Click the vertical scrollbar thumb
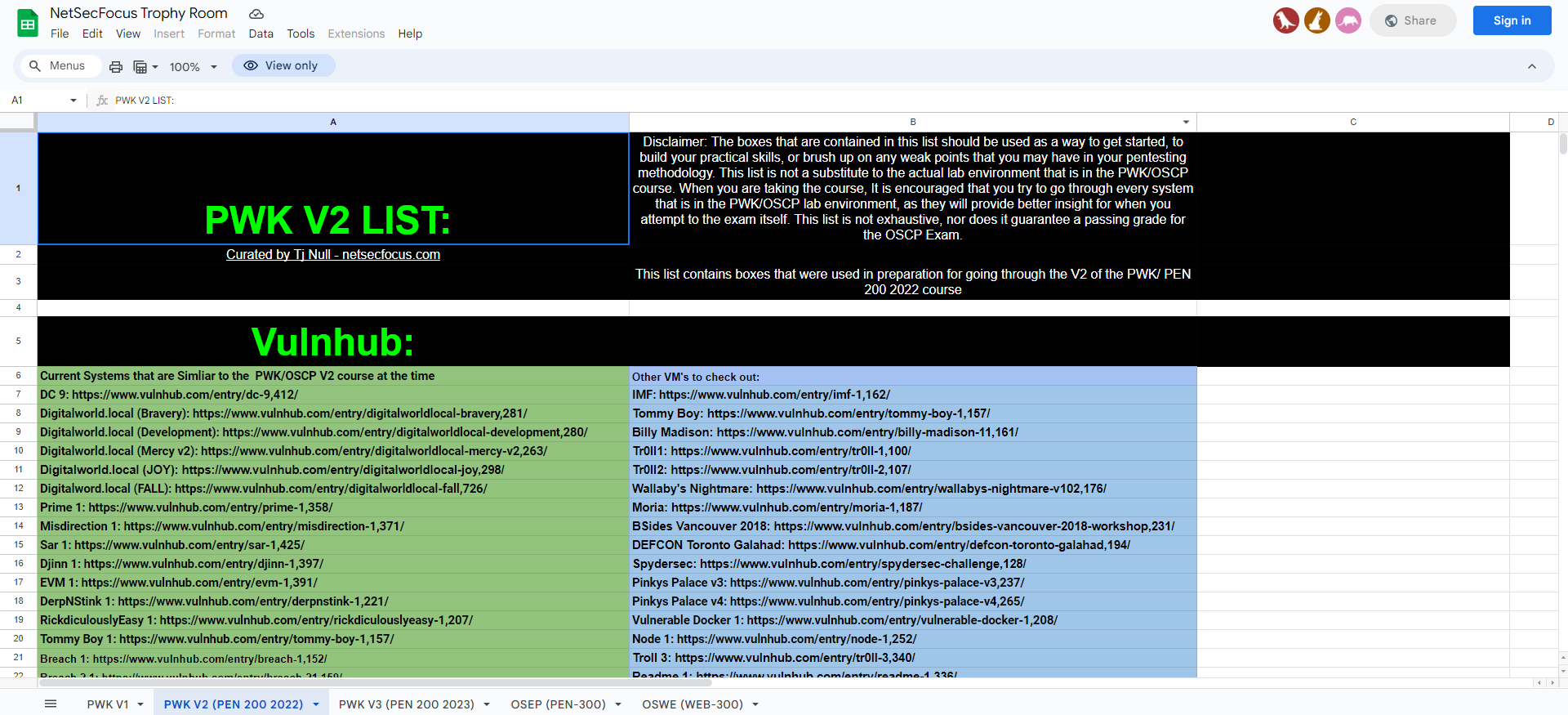This screenshot has width=1568, height=715. [1563, 144]
